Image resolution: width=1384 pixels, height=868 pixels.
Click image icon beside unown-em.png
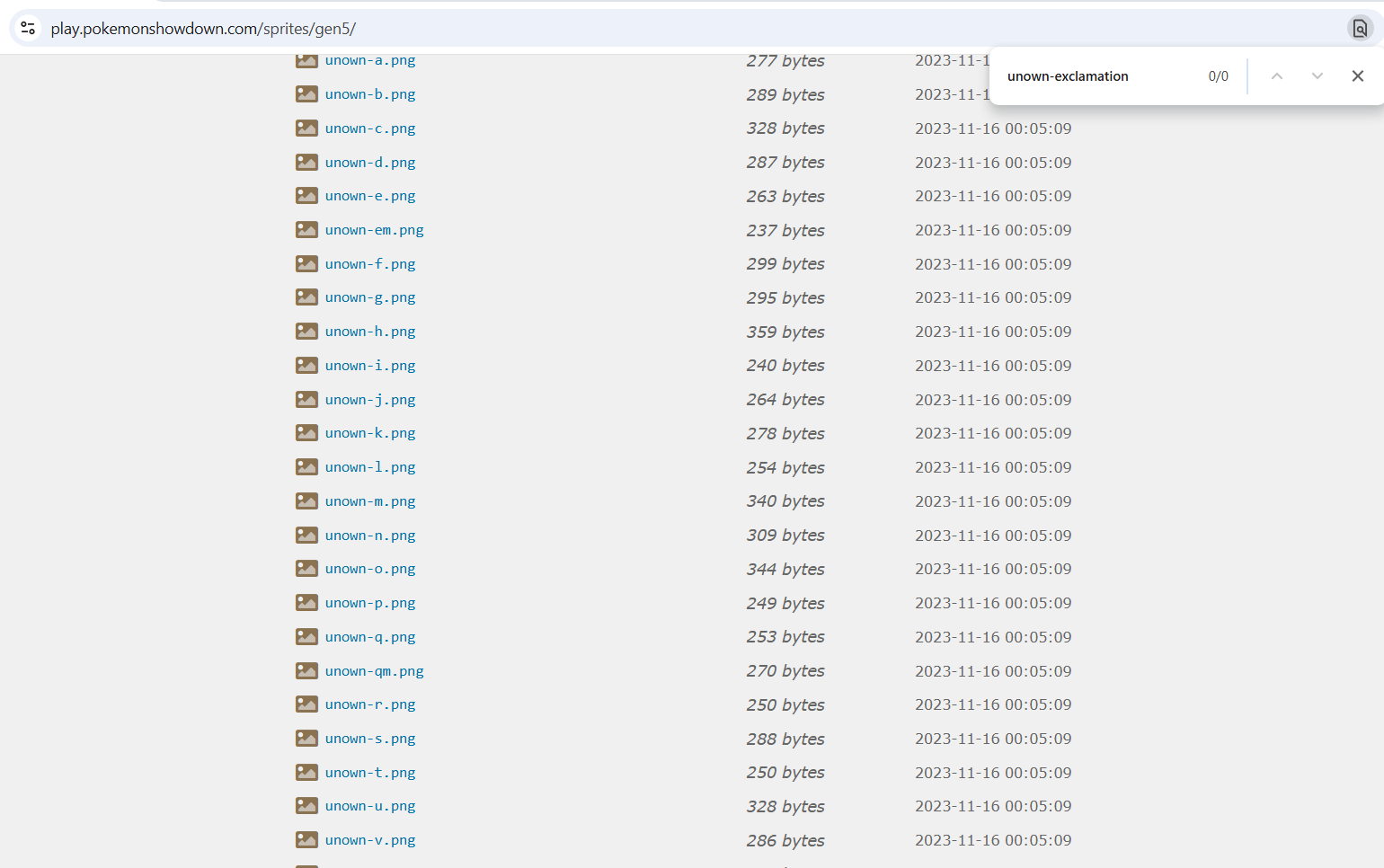(306, 230)
